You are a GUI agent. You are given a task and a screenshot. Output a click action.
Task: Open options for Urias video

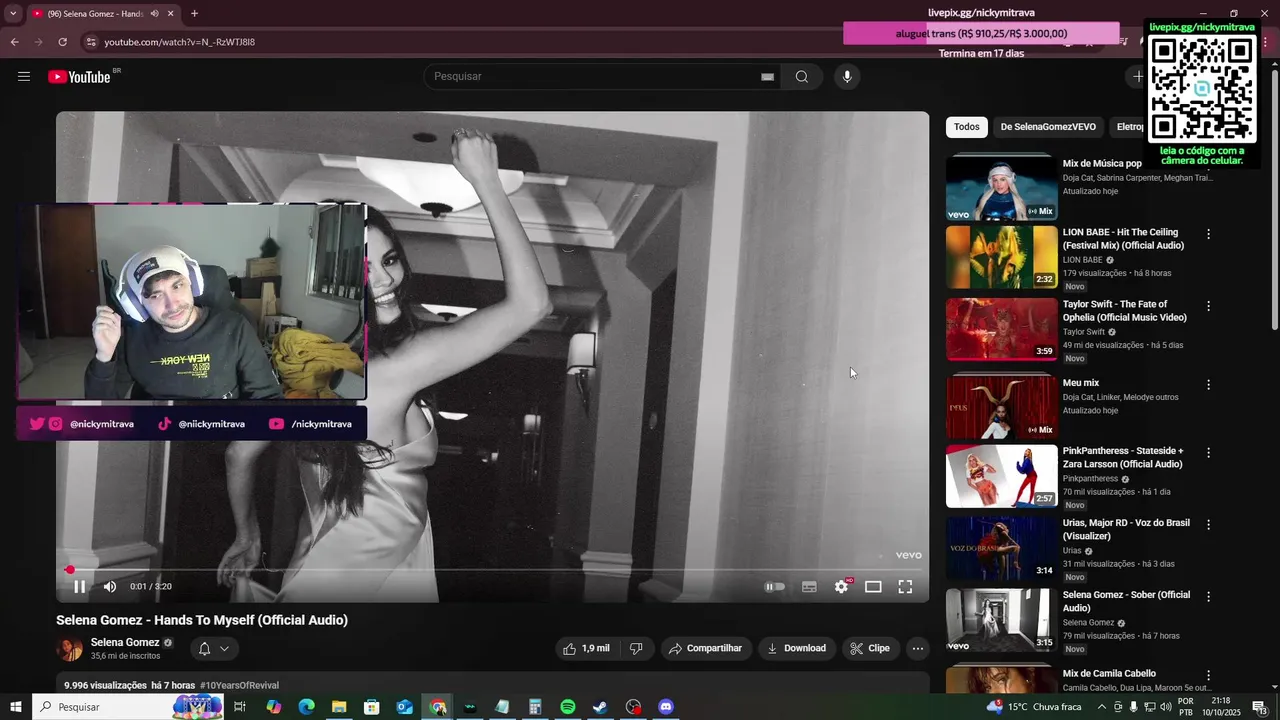pyautogui.click(x=1208, y=524)
